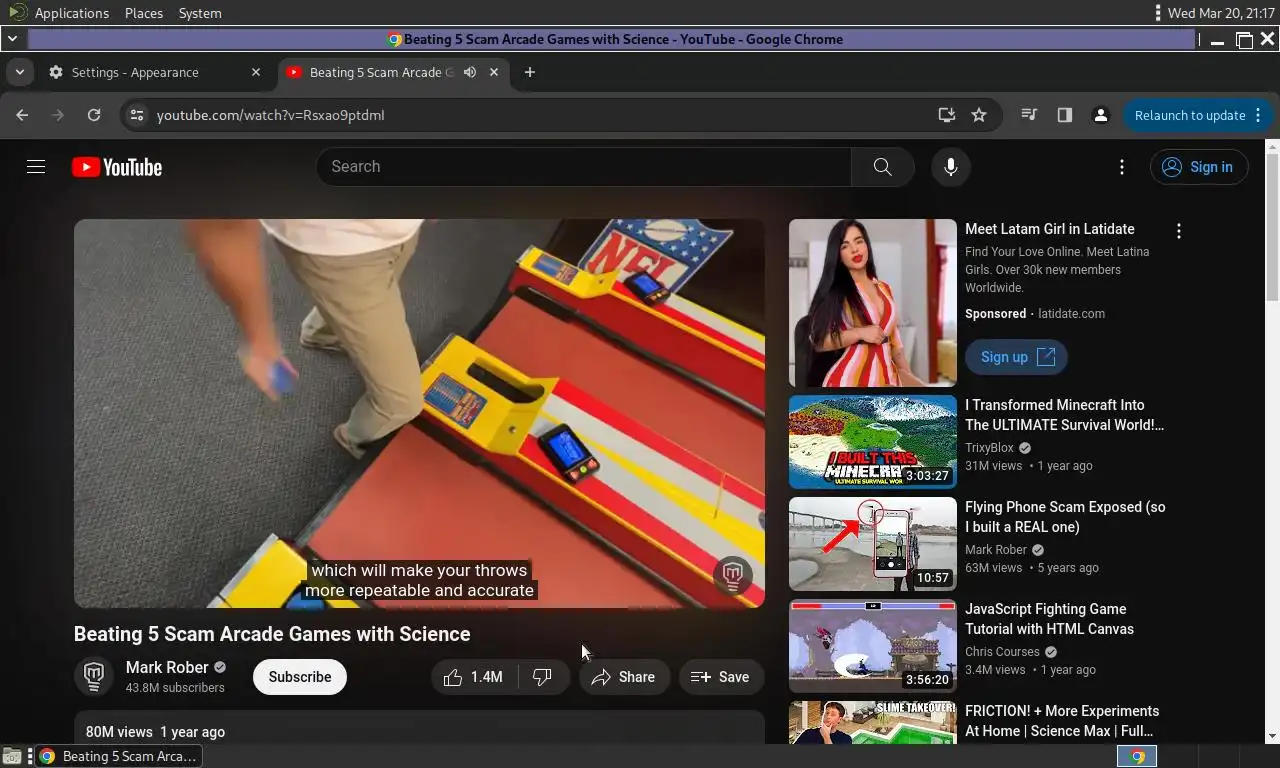Image resolution: width=1280 pixels, height=768 pixels.
Task: Click the Chrome workspace switcher icon
Action: (1137, 756)
